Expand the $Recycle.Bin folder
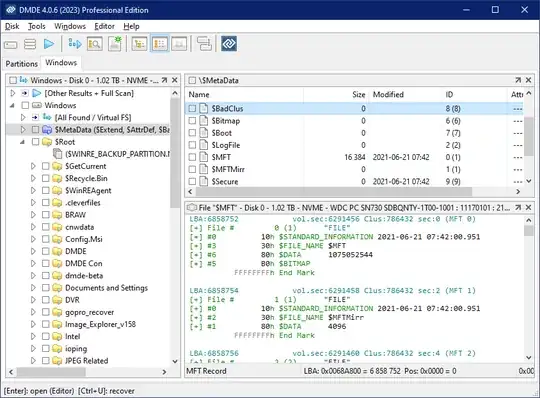Screen dimensions: 540x398 coord(33,178)
